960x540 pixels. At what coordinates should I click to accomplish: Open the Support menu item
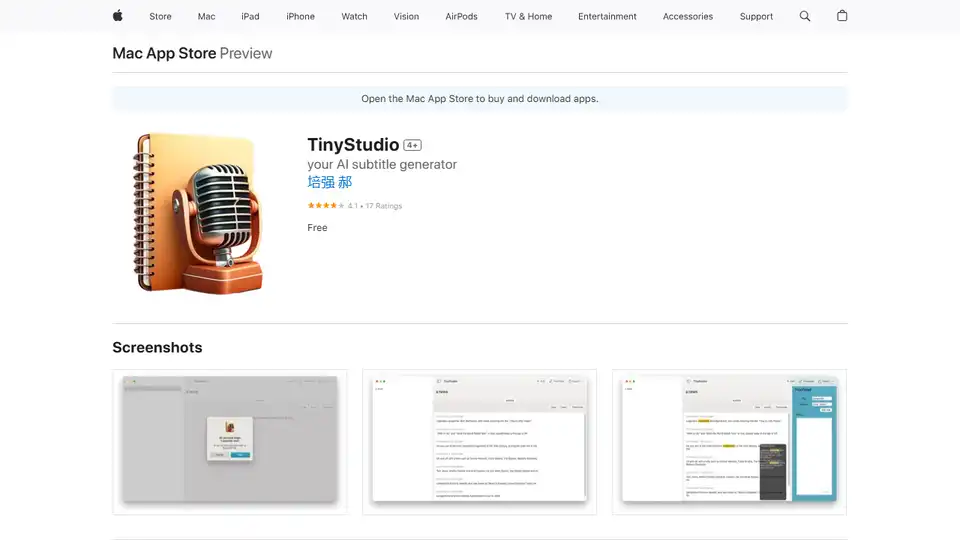pyautogui.click(x=756, y=17)
